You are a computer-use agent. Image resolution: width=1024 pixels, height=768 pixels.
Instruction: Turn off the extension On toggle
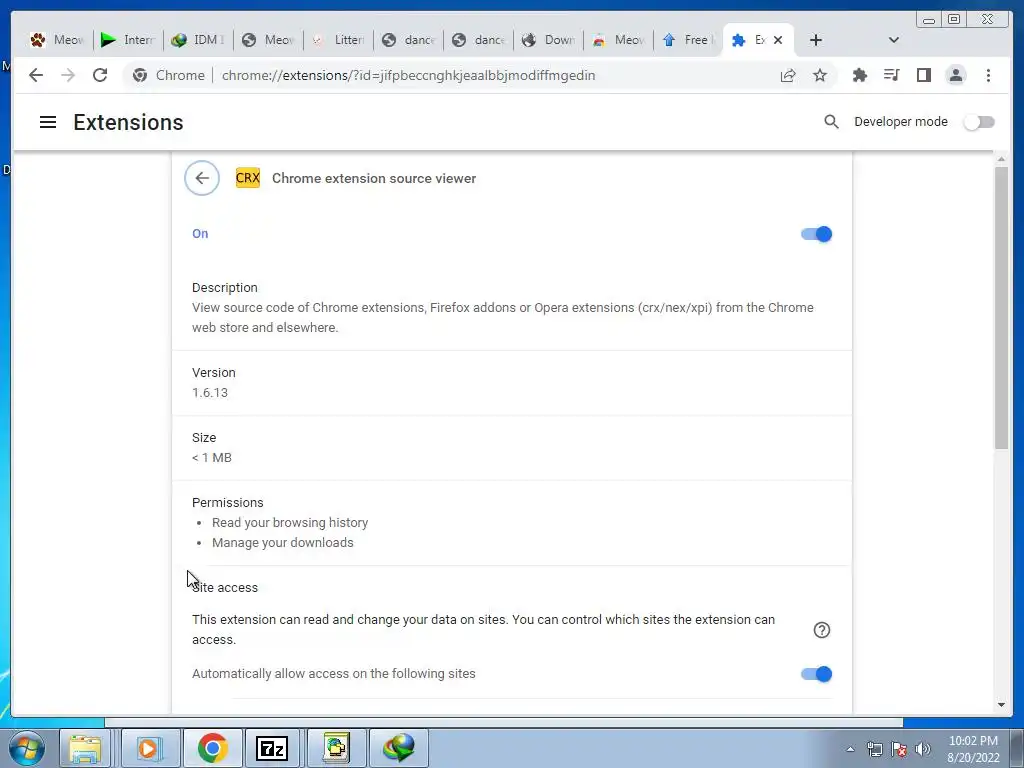pyautogui.click(x=816, y=234)
